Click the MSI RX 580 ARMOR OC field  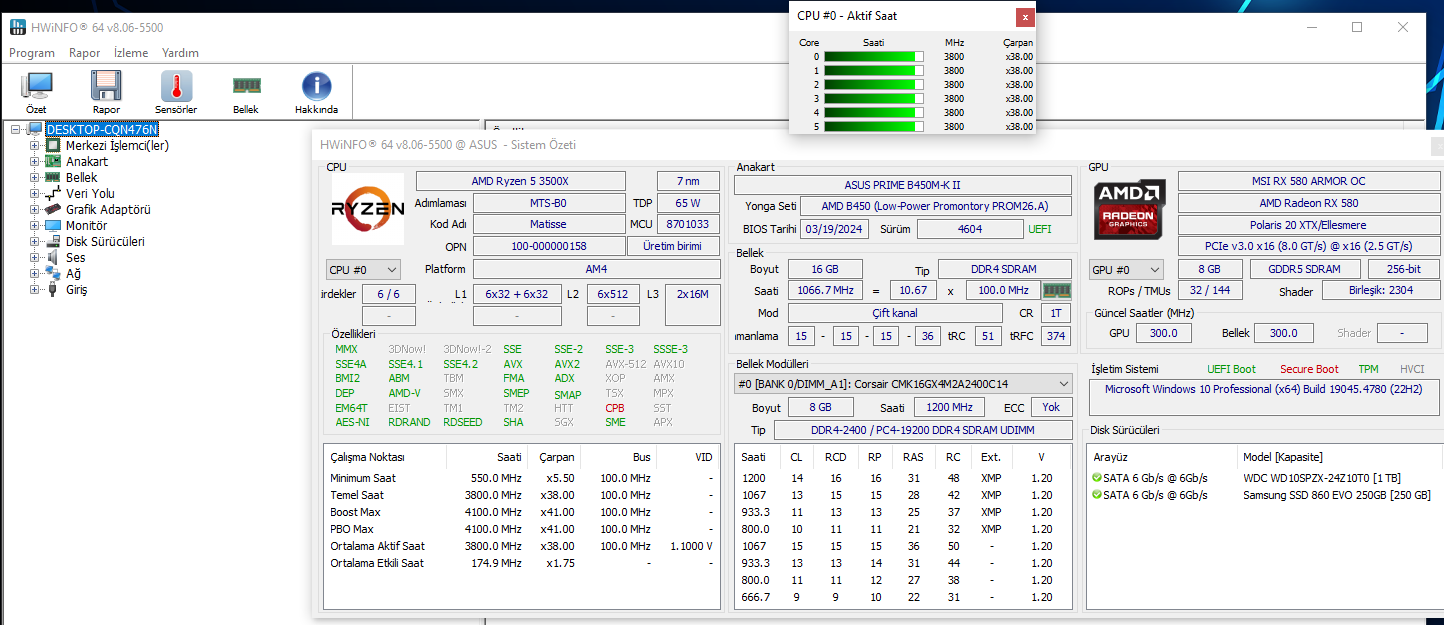point(1308,181)
